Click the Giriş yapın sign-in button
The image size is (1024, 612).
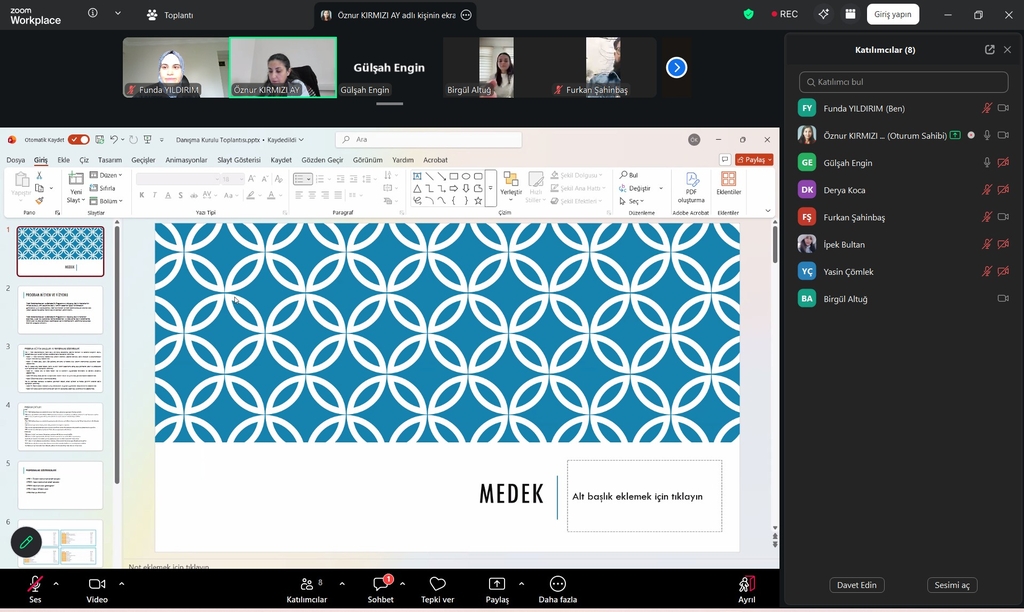click(893, 15)
